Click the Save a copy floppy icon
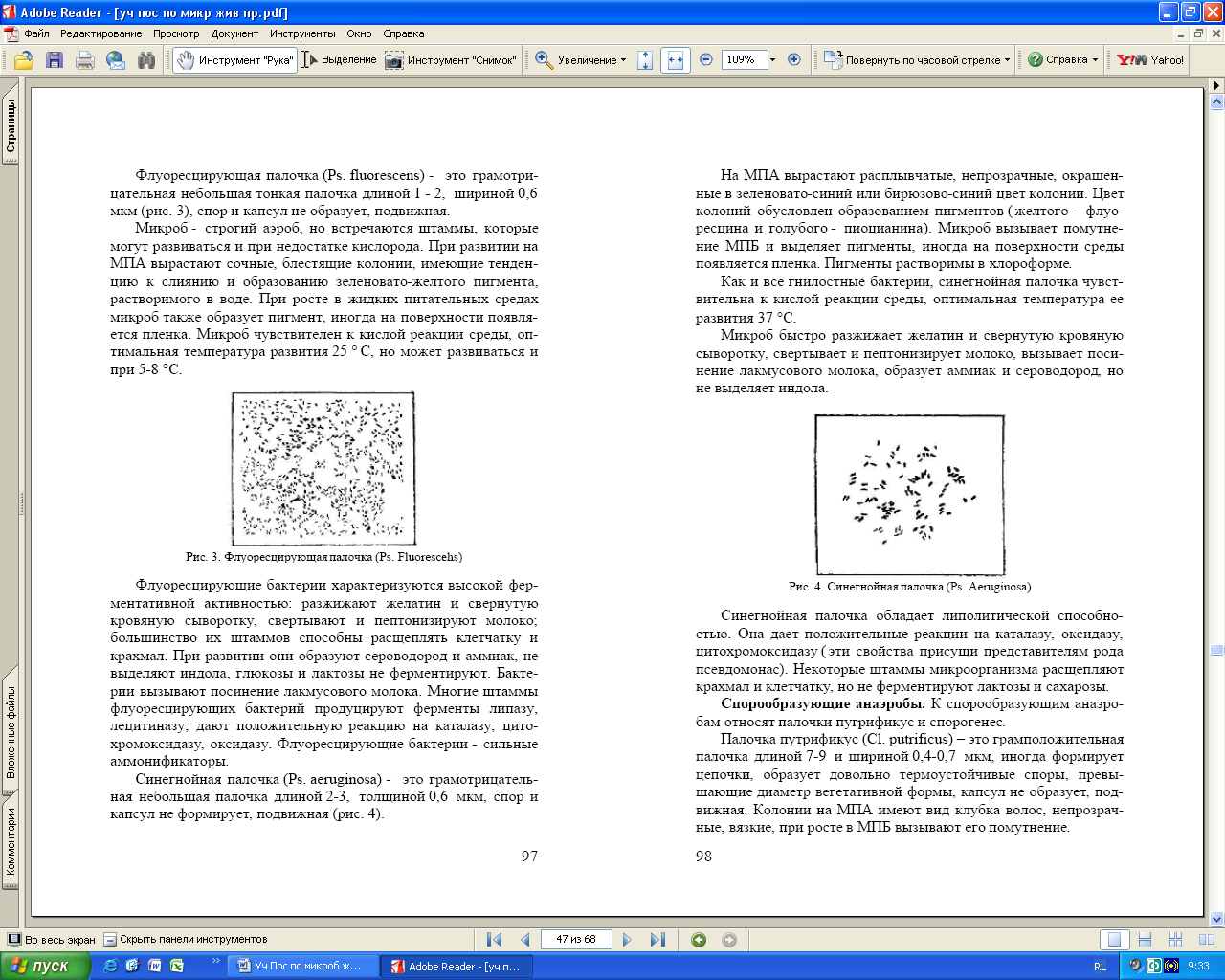 55,59
